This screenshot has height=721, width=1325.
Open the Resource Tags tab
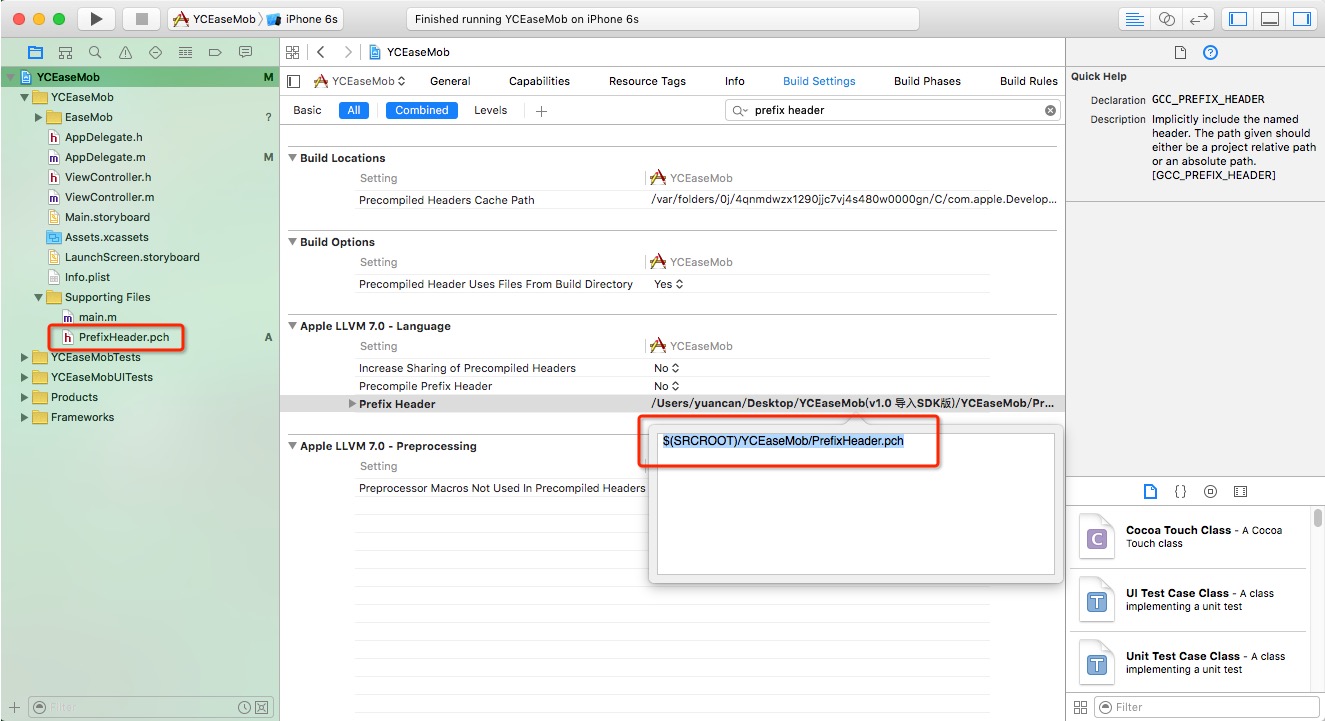click(647, 81)
